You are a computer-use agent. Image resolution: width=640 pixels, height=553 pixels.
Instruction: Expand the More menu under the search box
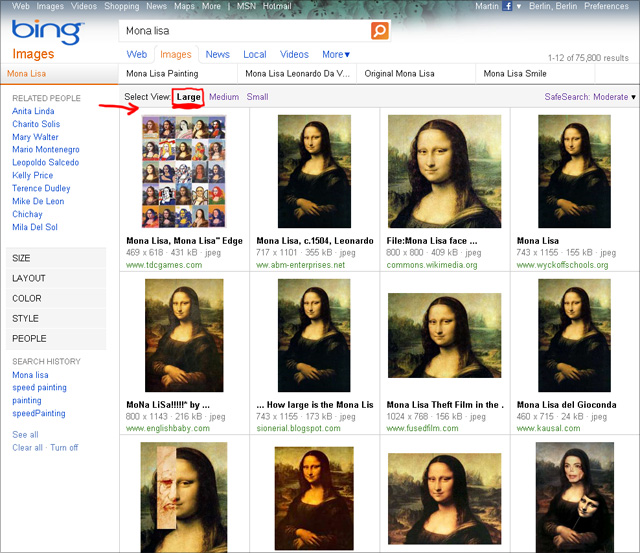click(x=336, y=54)
